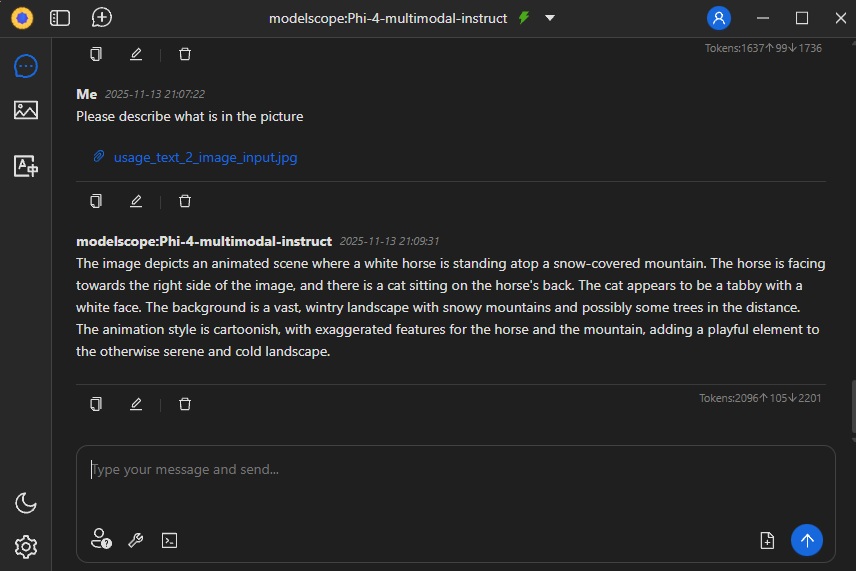This screenshot has height=571, width=856.
Task: Send the message with arrow button
Action: pos(806,540)
